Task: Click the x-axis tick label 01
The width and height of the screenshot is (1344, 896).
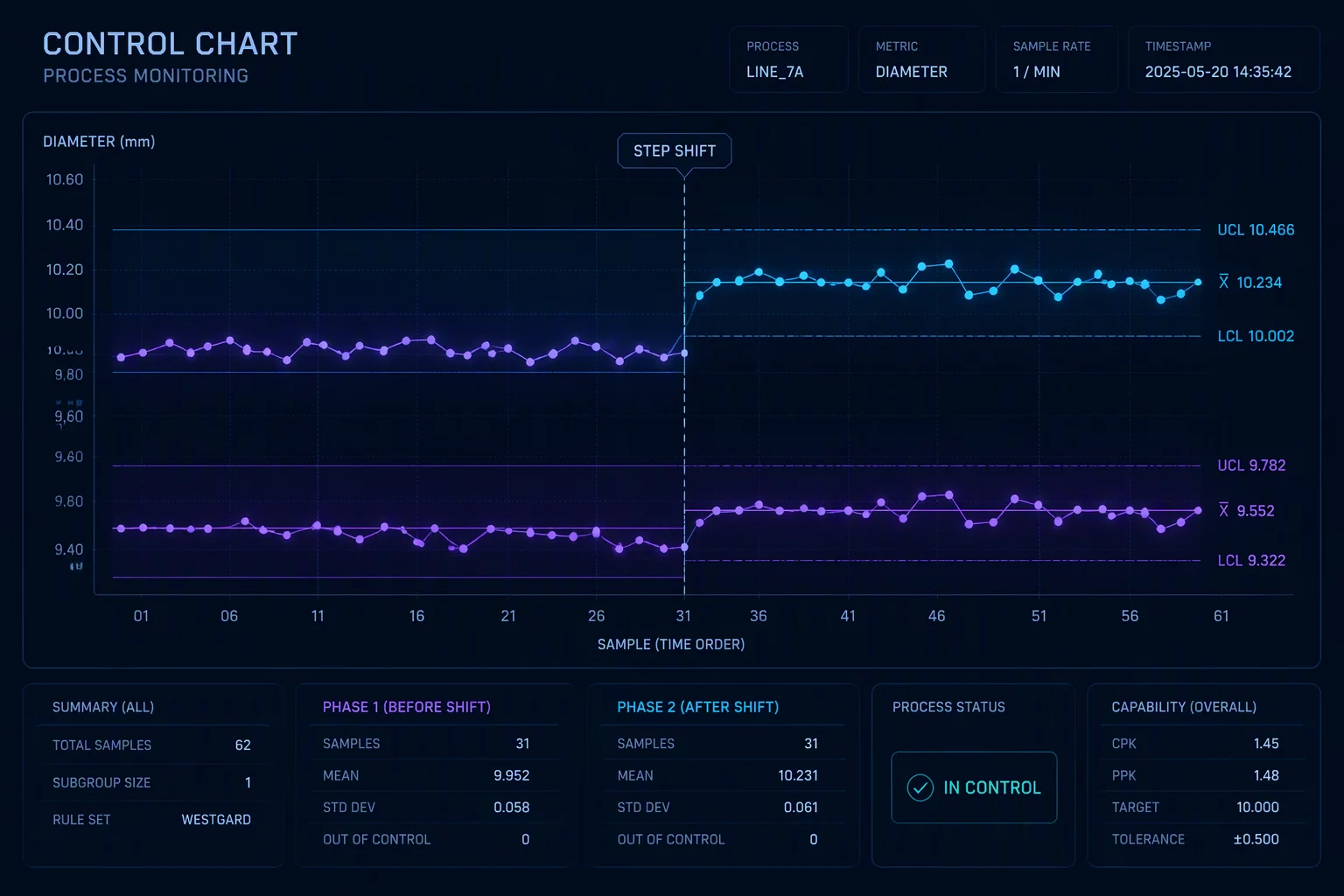Action: click(141, 616)
